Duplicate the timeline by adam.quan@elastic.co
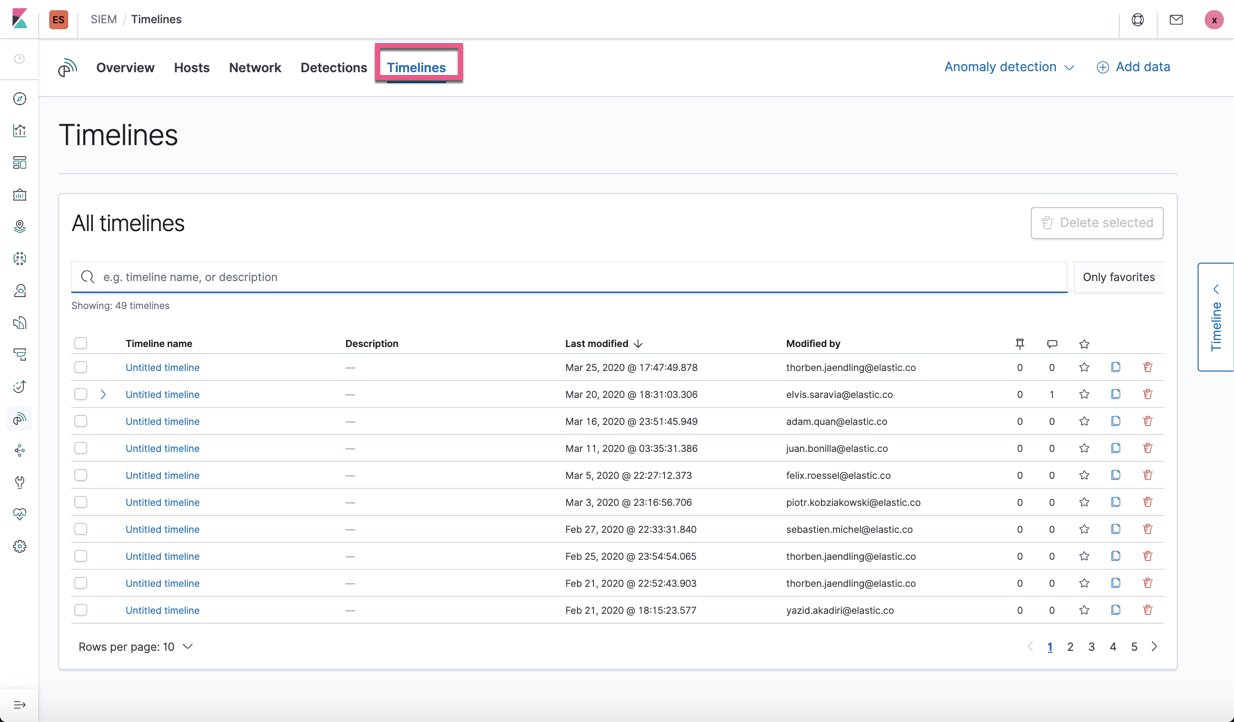The height and width of the screenshot is (722, 1234). tap(1116, 421)
